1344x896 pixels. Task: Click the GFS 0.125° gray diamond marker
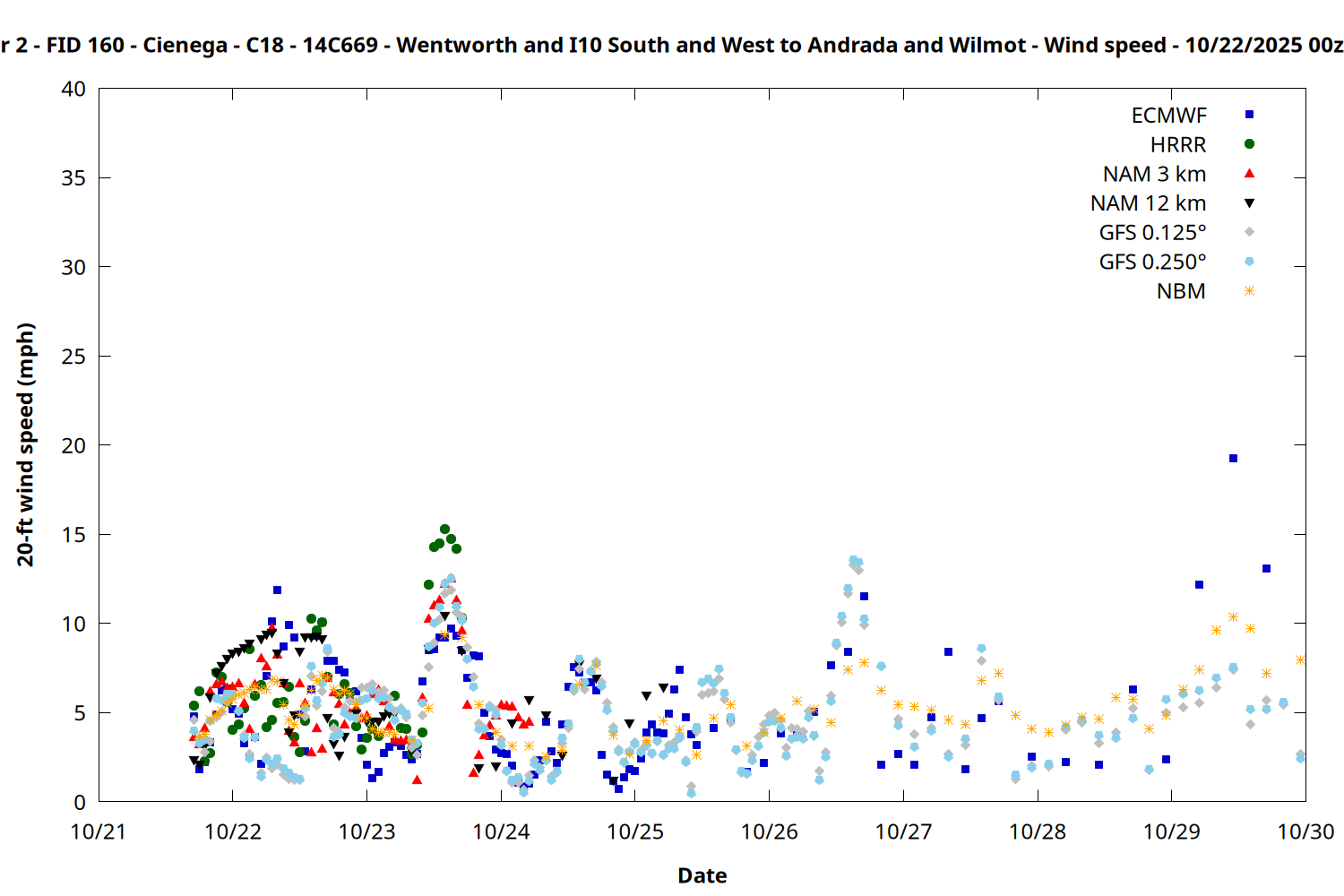pos(1249,232)
